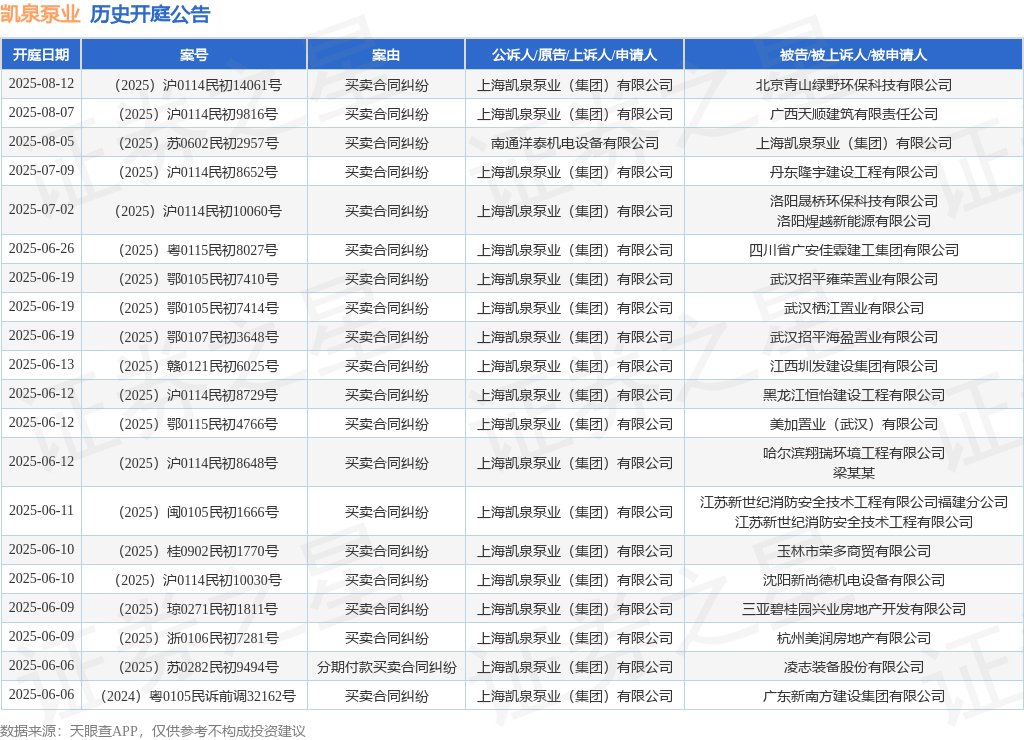Click the 分期付款买卖合同纠纷 case reason cell
The height and width of the screenshot is (740, 1024).
tap(387, 668)
